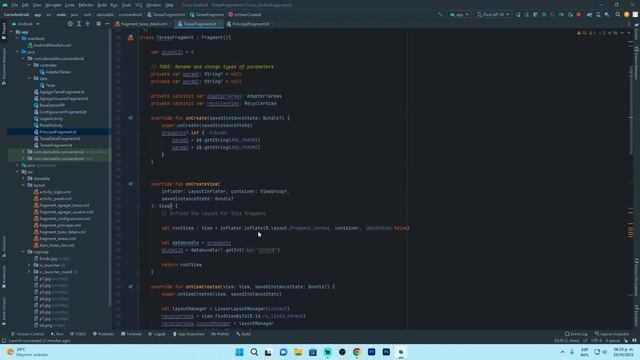
Task: Open Chrome from the taskbar
Action: click(357, 352)
